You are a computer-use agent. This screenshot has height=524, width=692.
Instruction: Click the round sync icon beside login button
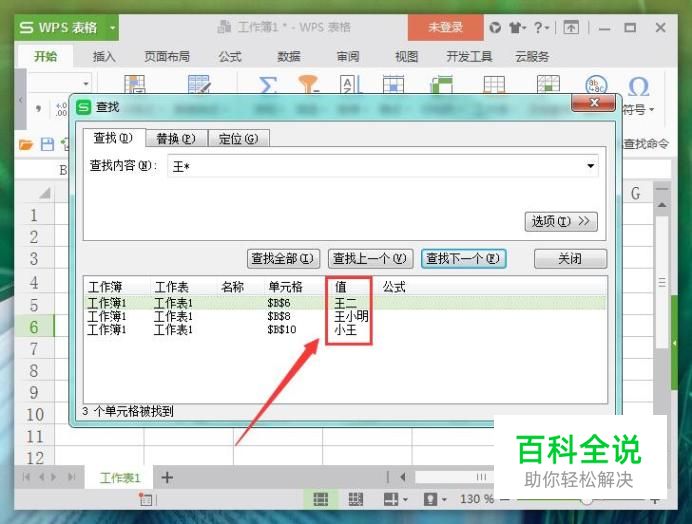495,28
